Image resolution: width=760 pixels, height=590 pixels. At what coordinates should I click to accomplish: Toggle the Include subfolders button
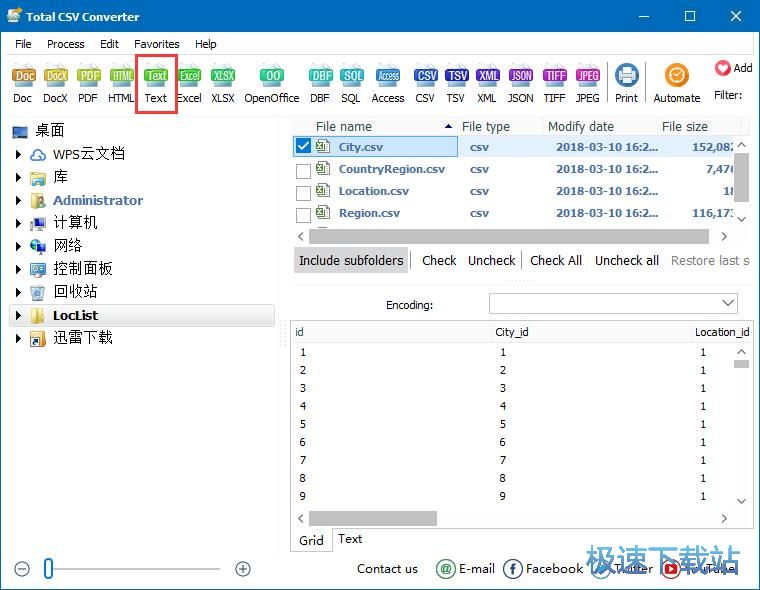coord(351,260)
